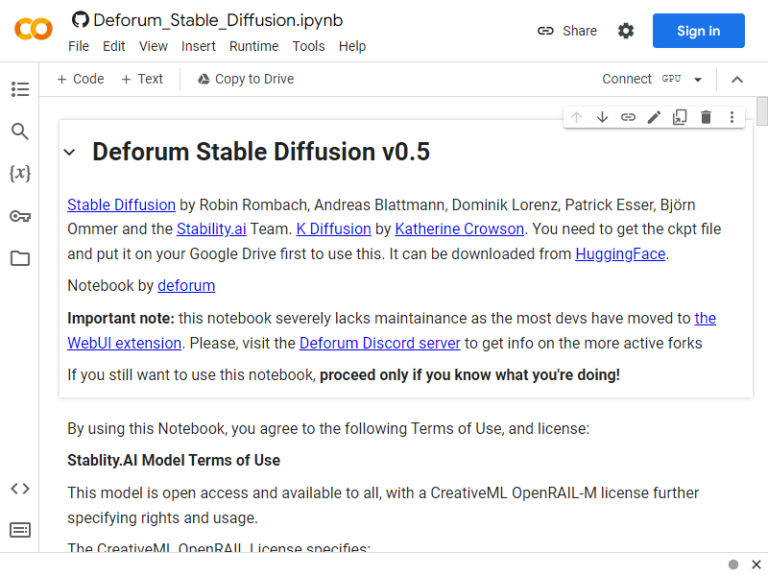
Task: Open the Insert menu
Action: 198,46
